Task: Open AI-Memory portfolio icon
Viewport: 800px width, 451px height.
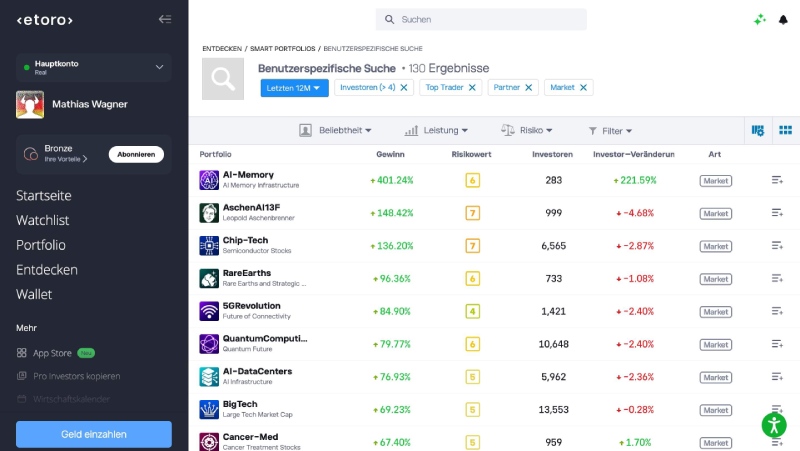Action: point(209,180)
